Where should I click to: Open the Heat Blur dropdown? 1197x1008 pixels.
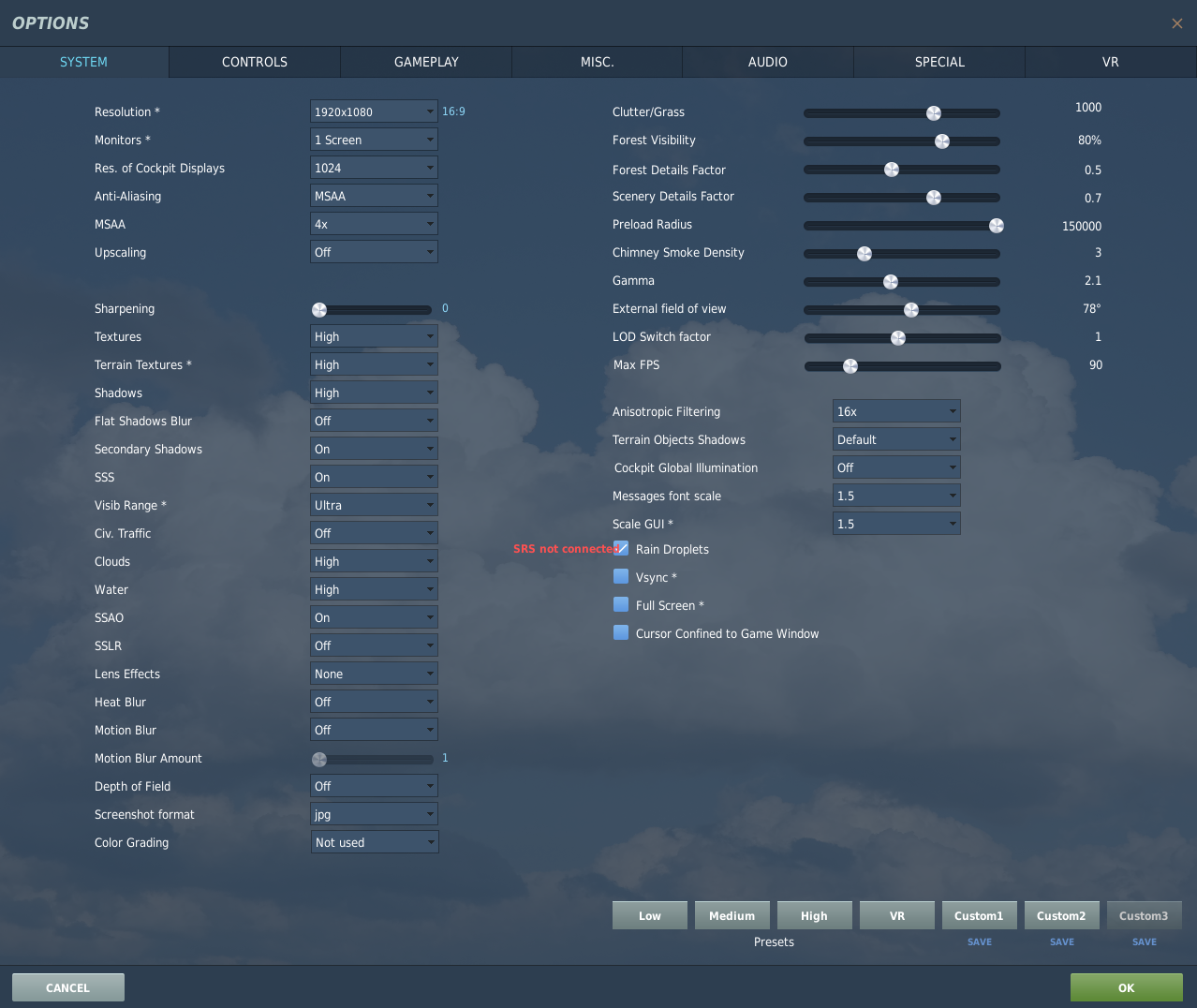click(x=374, y=702)
